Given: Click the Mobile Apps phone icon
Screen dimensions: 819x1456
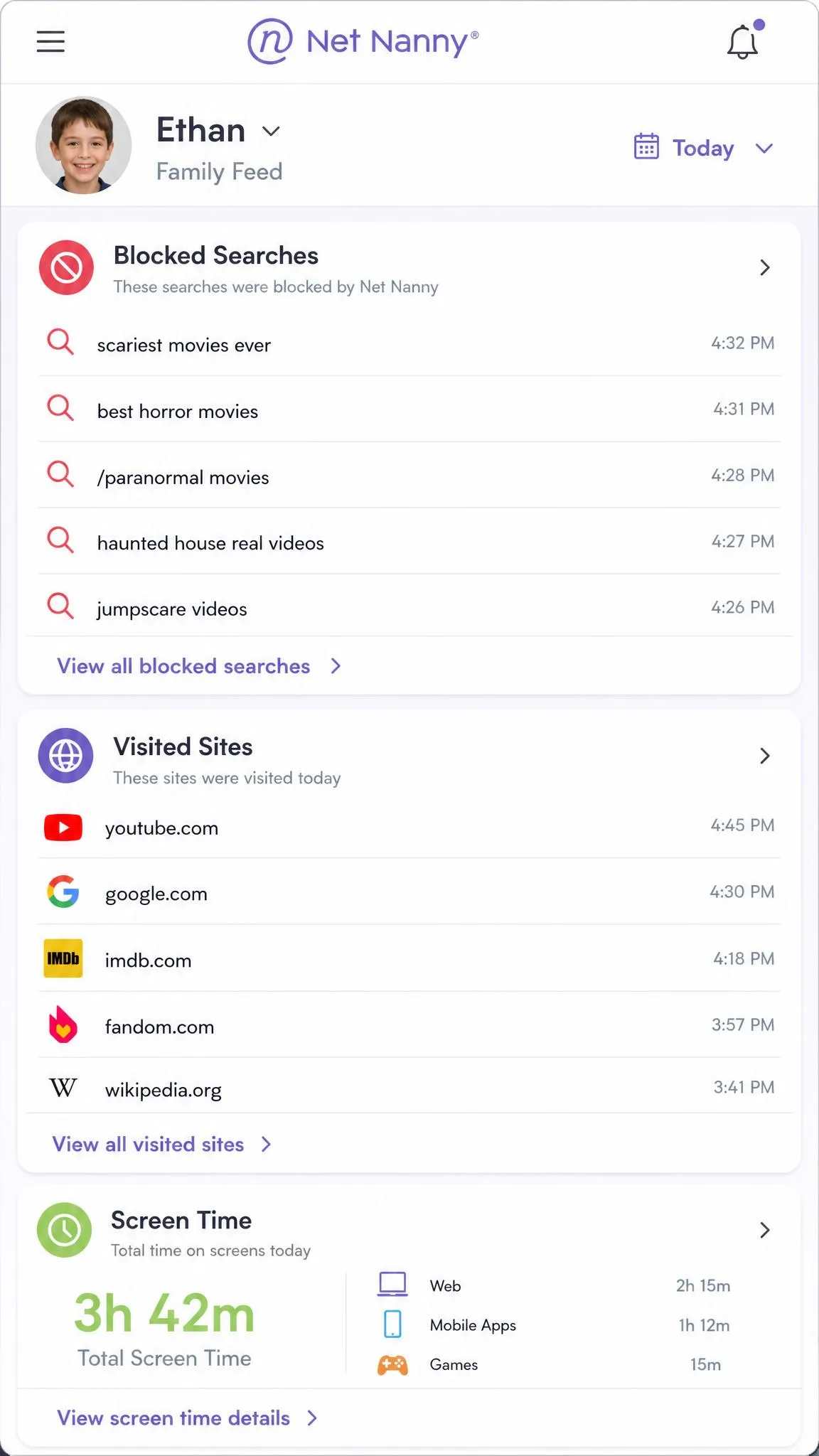Looking at the screenshot, I should 392,1324.
